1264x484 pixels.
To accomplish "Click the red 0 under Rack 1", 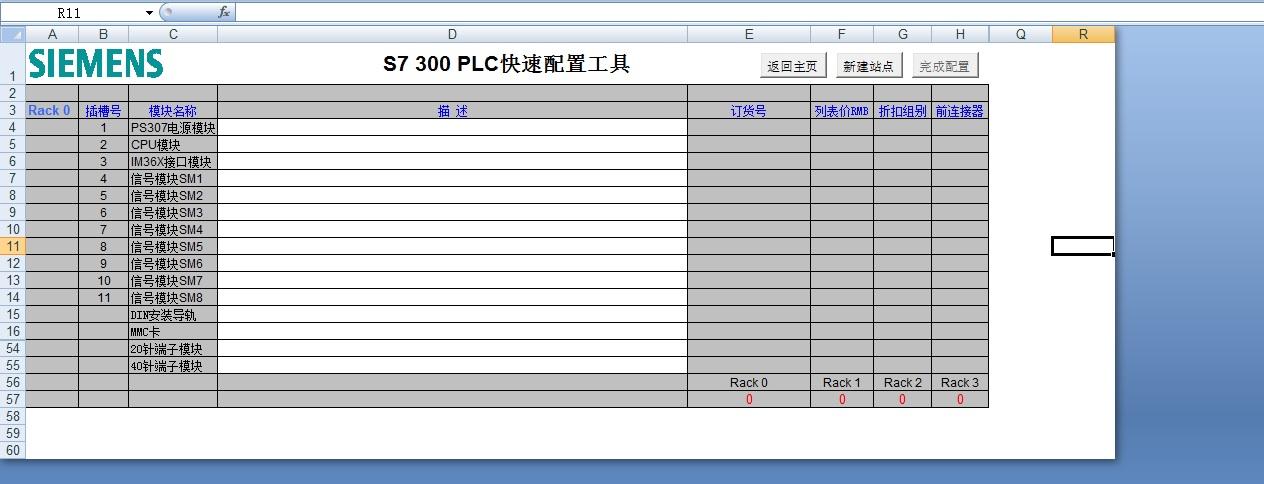I will point(842,400).
